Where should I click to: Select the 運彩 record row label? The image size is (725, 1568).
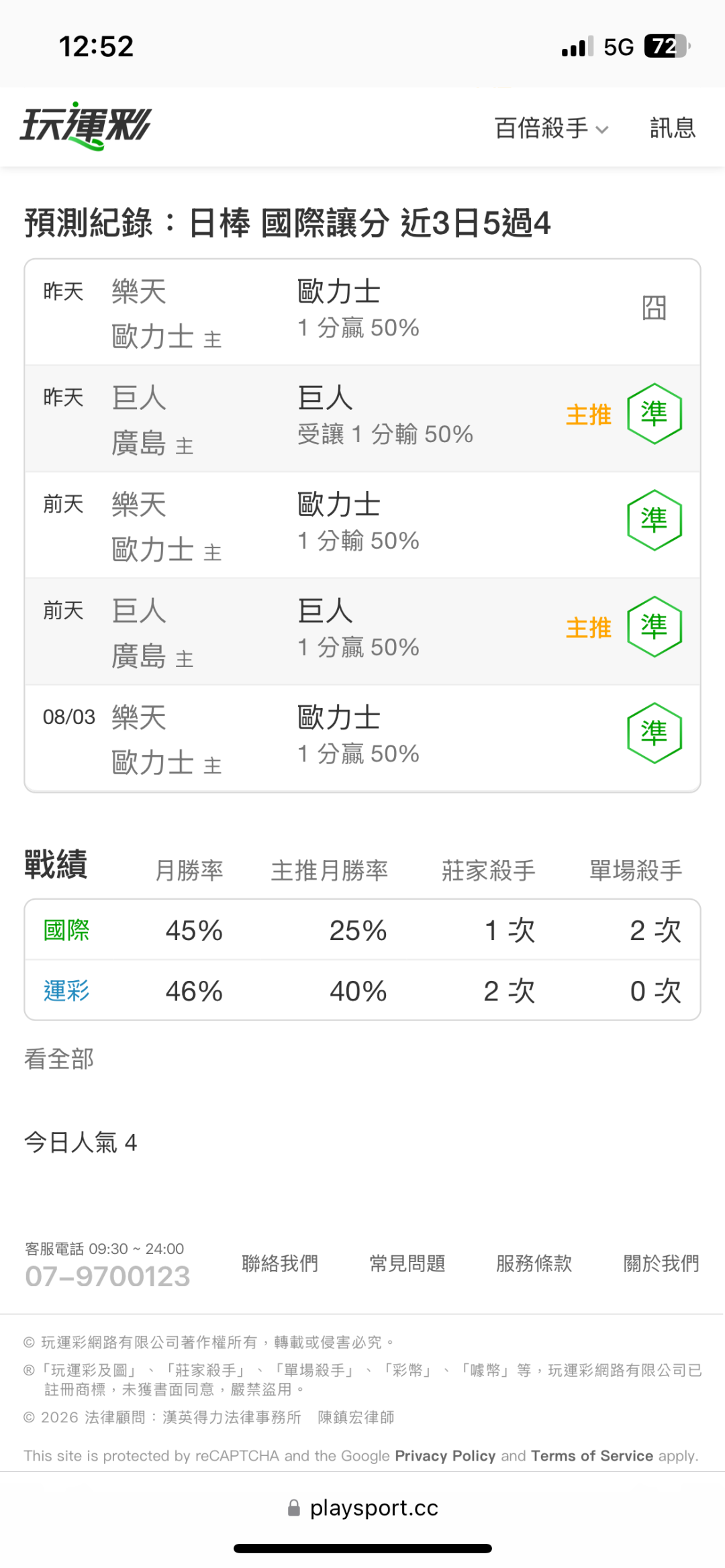(x=66, y=991)
